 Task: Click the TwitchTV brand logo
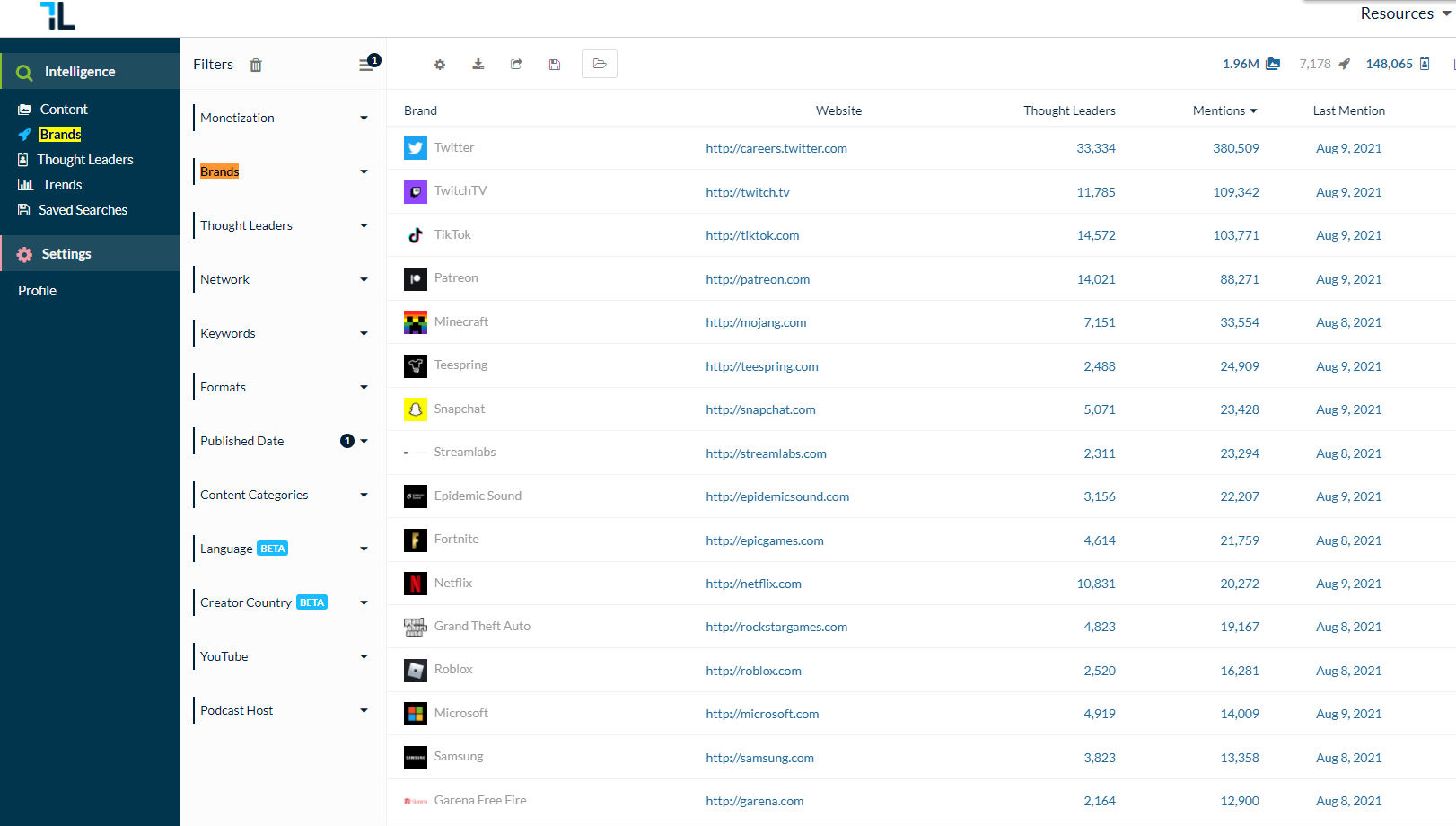click(416, 192)
